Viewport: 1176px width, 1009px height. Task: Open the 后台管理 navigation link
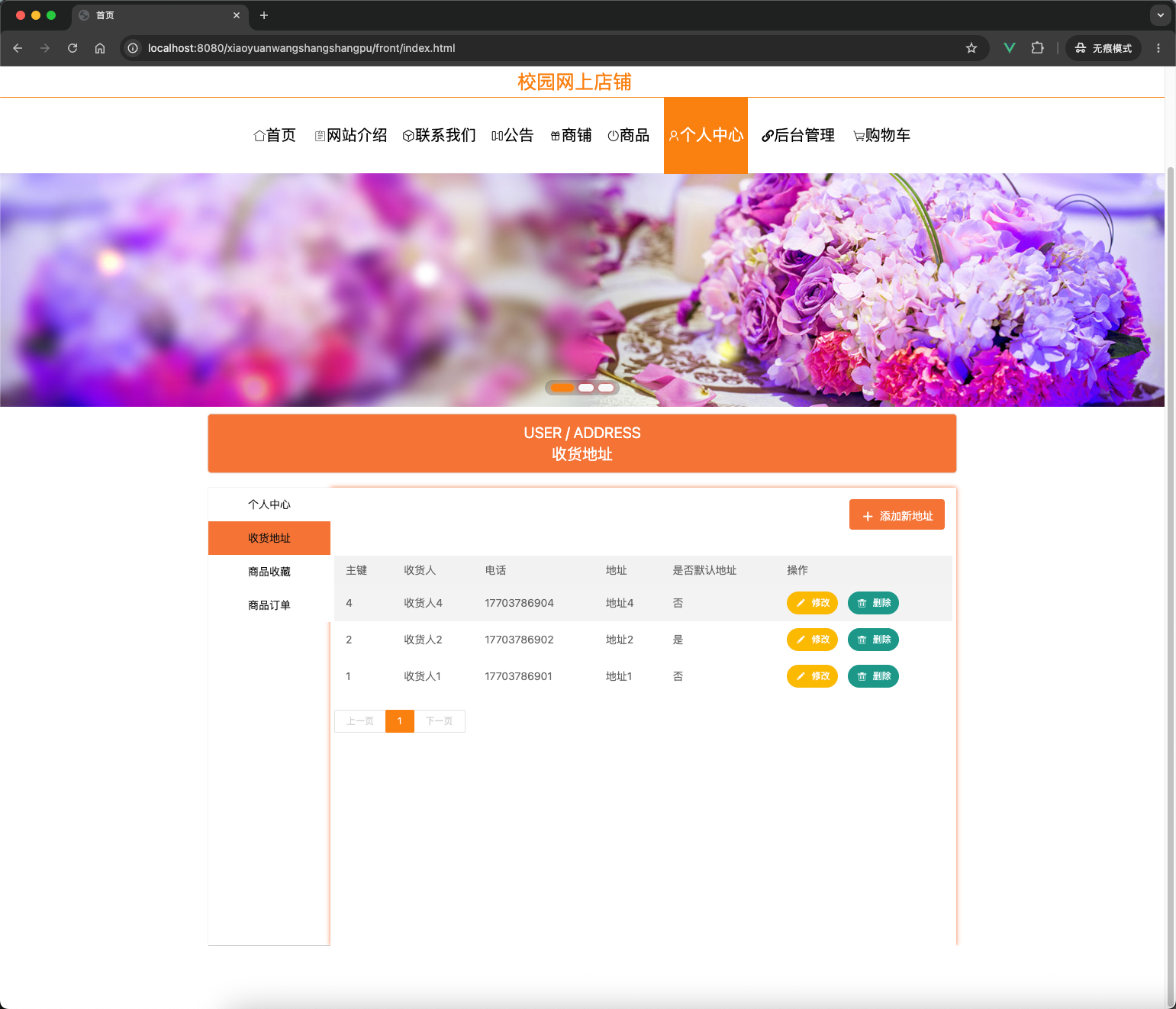coord(798,135)
